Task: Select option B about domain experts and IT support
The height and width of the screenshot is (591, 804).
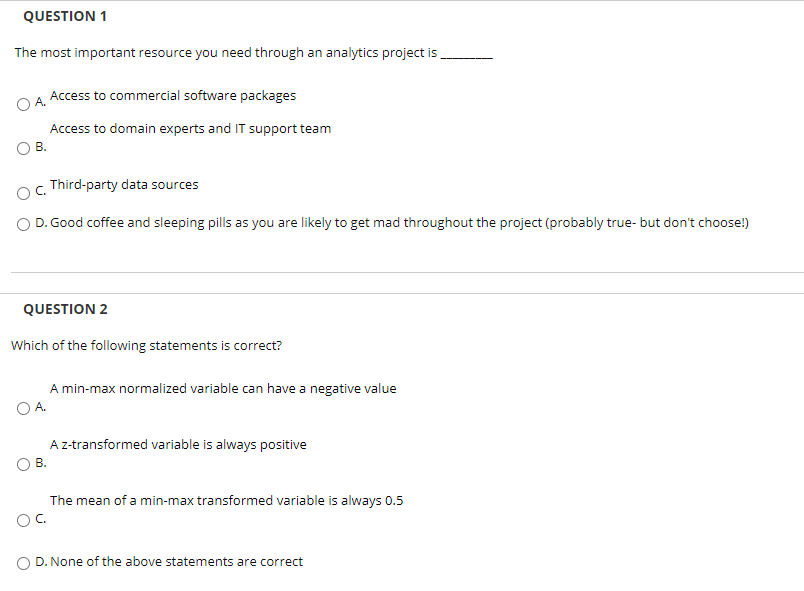Action: 22,148
